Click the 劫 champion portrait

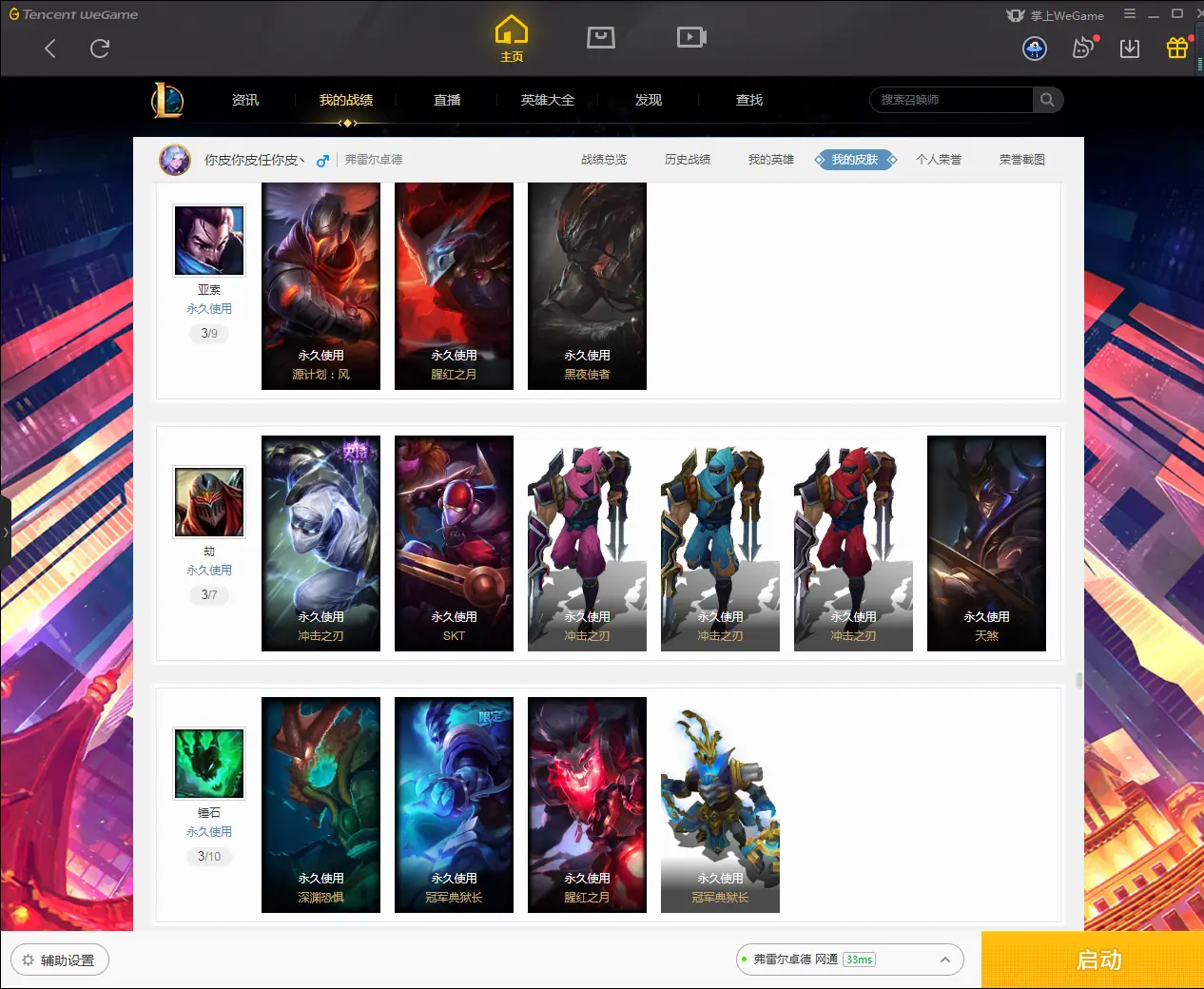point(209,502)
